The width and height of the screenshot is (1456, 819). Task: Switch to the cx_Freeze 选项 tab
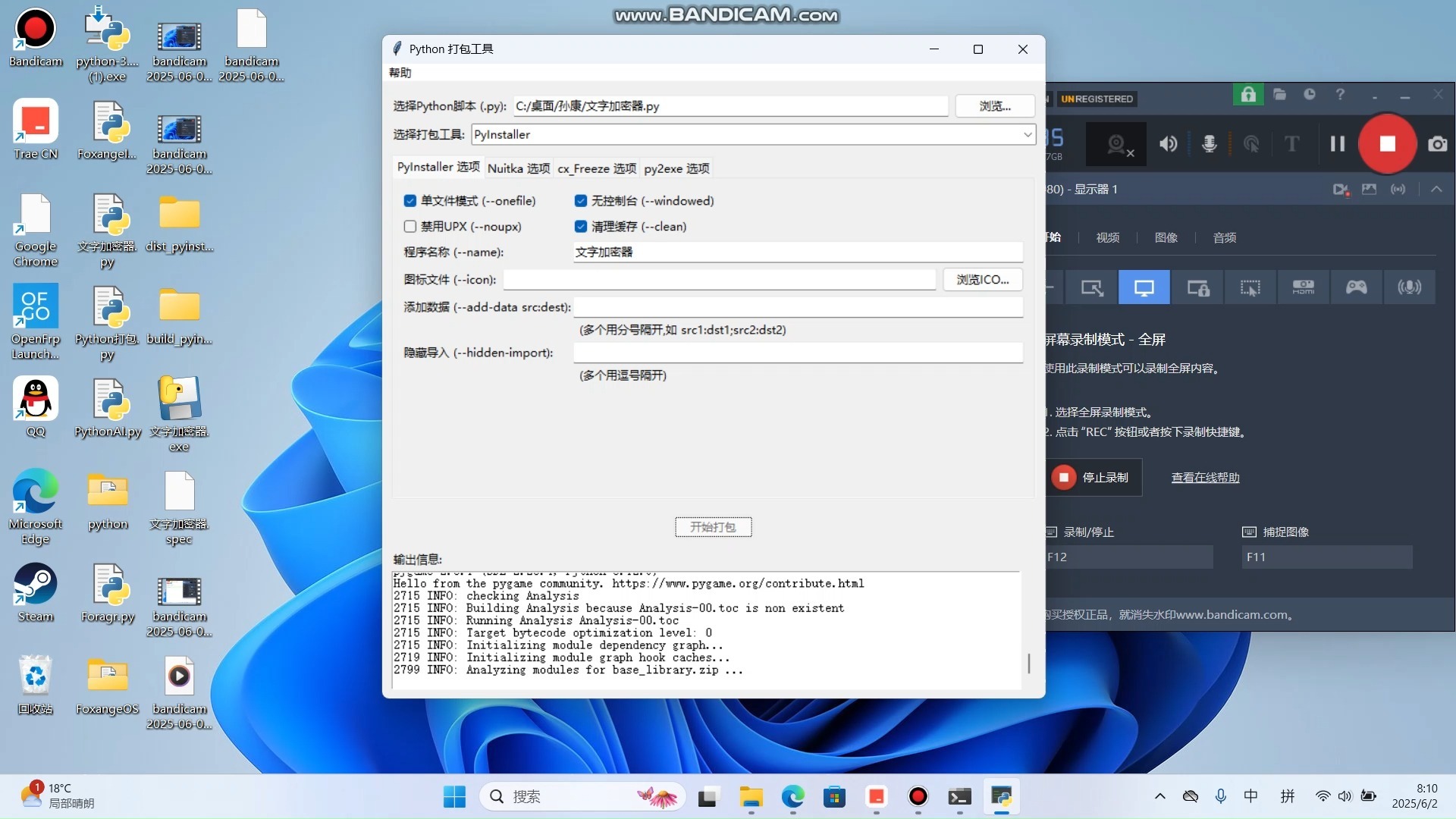[x=597, y=168]
